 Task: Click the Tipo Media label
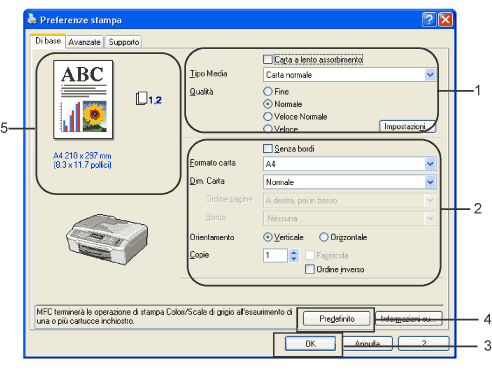point(208,74)
